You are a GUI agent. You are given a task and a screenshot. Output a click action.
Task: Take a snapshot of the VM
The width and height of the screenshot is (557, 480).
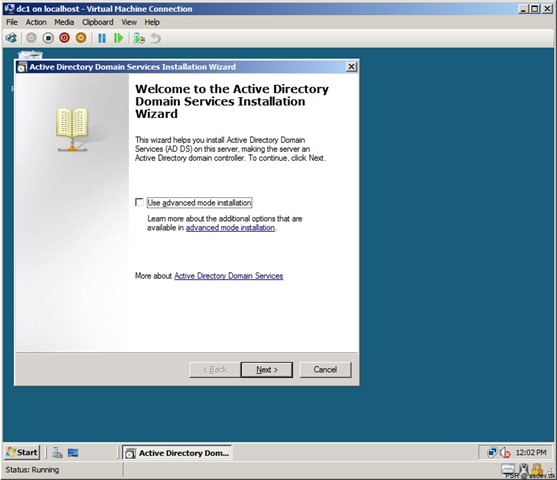click(139, 38)
